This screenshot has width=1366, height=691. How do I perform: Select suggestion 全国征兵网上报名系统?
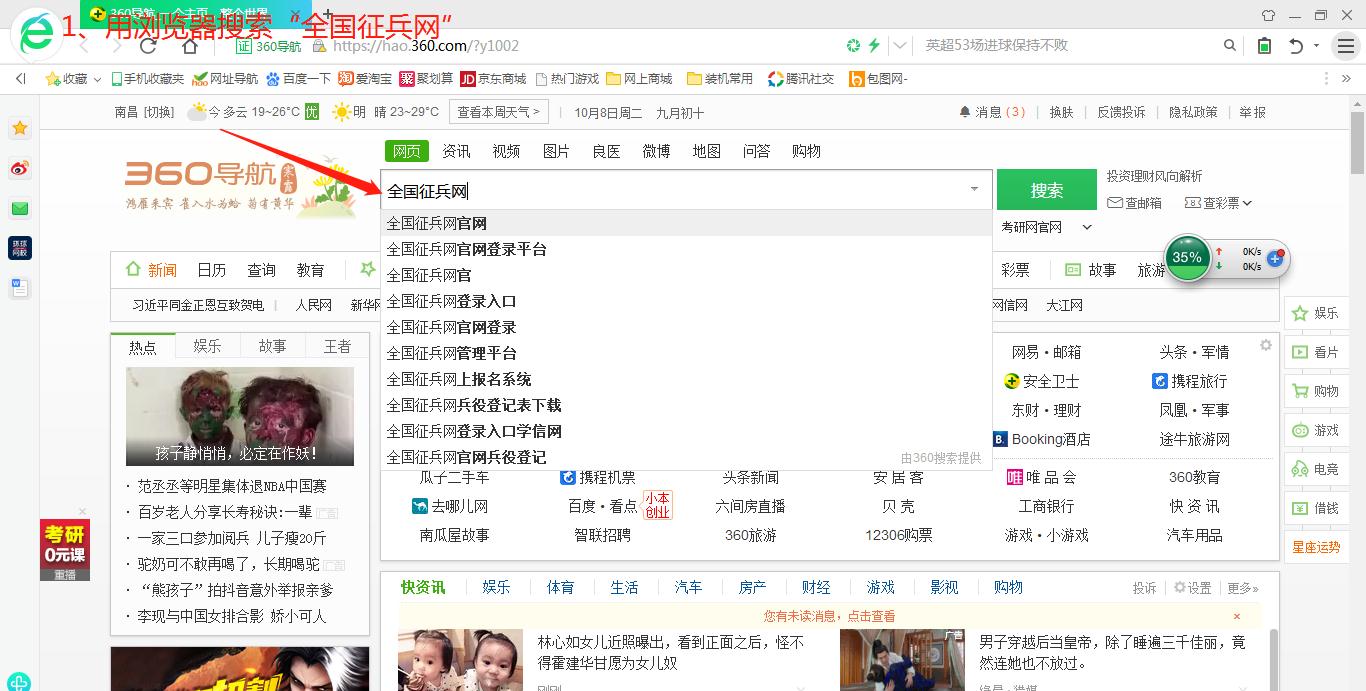tap(459, 379)
